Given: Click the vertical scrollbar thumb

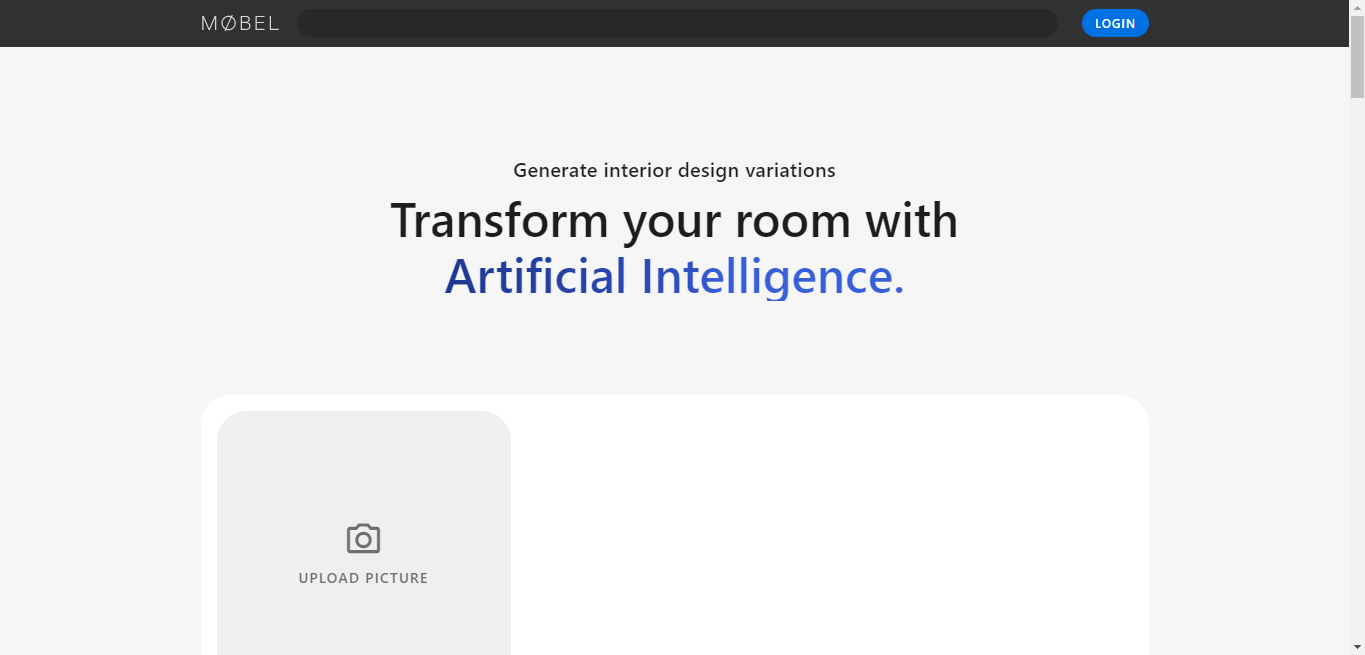Looking at the screenshot, I should click(1357, 56).
